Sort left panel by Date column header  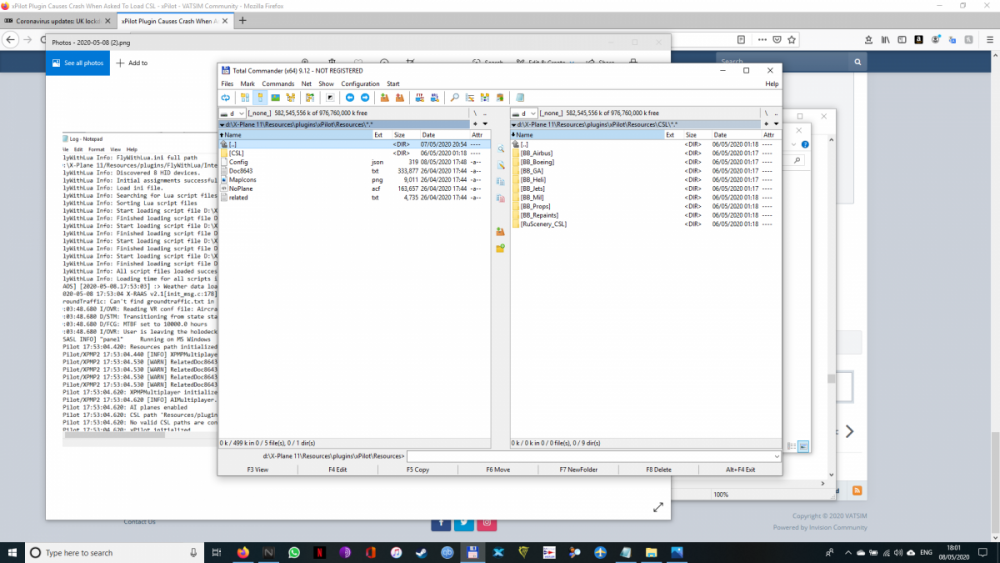428,134
